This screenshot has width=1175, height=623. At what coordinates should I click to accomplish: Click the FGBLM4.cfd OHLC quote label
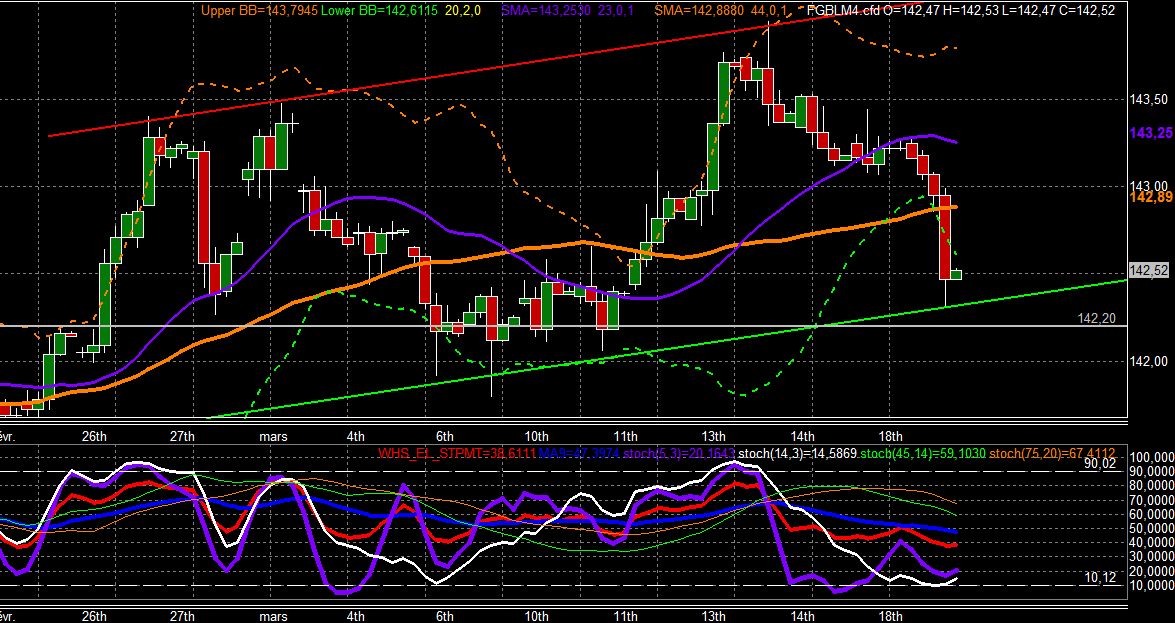click(x=961, y=10)
